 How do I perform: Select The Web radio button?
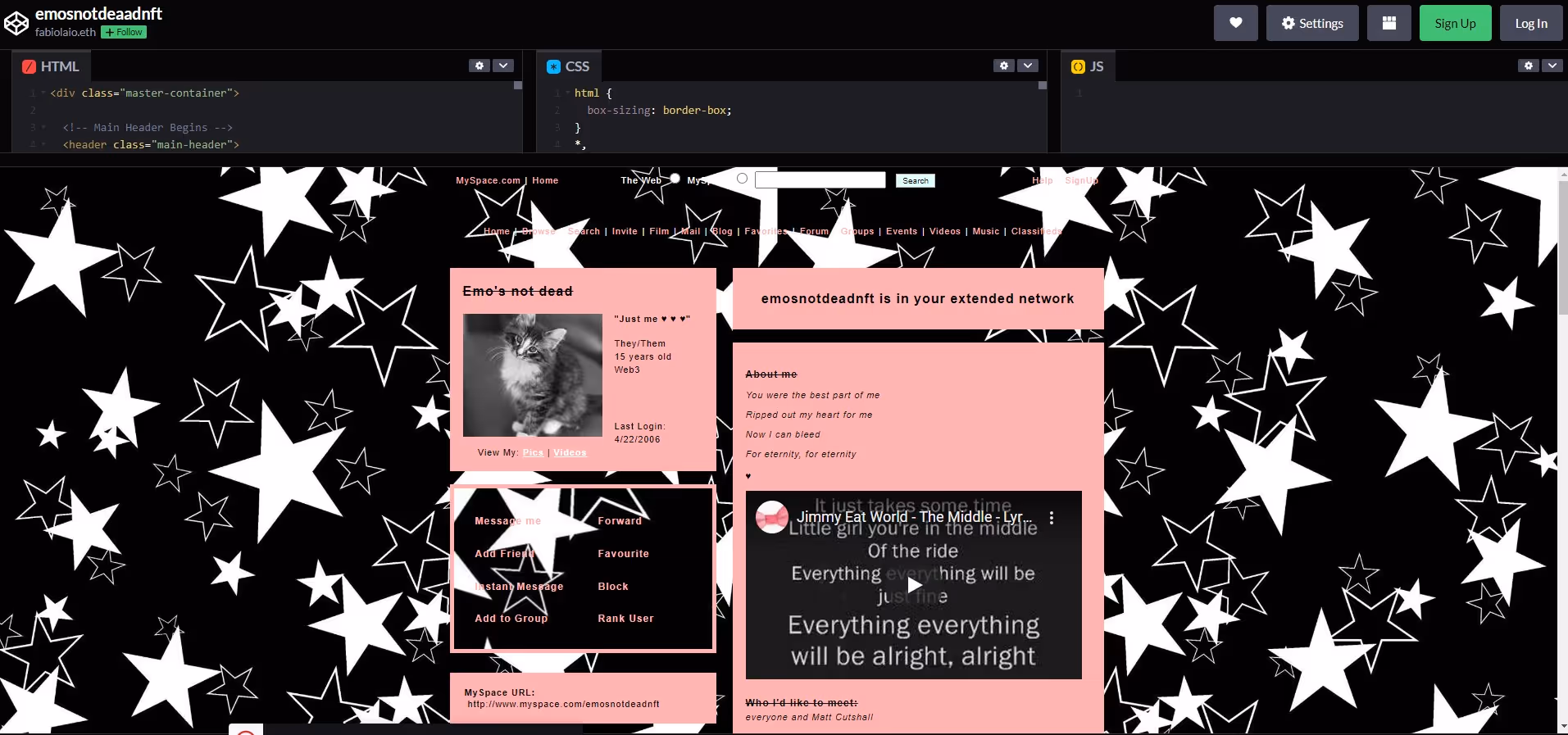(x=675, y=179)
